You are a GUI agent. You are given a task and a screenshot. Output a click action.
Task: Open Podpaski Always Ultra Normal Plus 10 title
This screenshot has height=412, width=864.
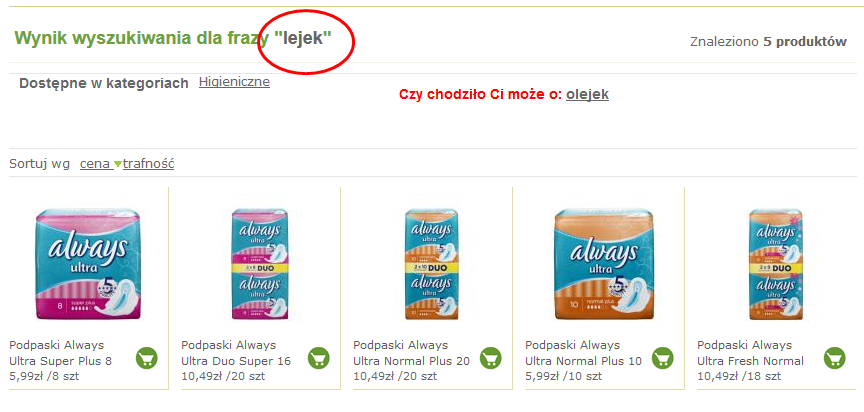[x=584, y=353]
